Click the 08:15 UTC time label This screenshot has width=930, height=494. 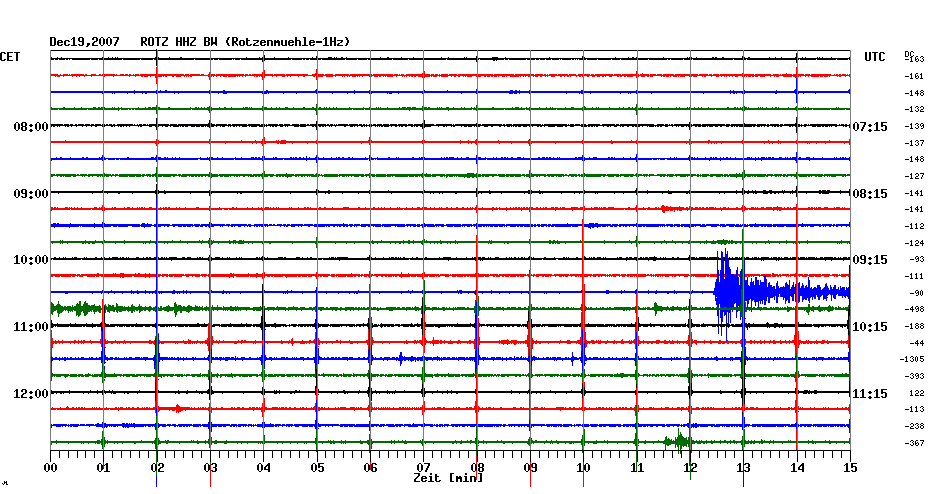(870, 194)
